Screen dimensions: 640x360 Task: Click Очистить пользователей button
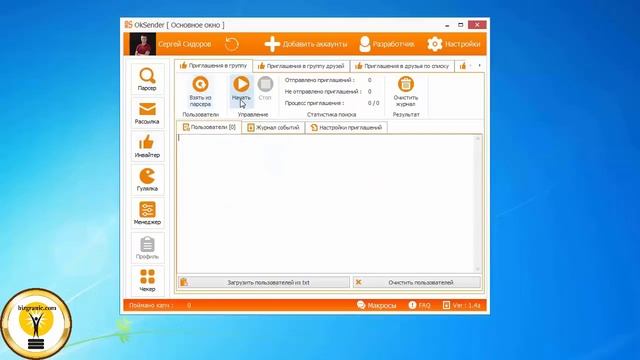coord(417,282)
